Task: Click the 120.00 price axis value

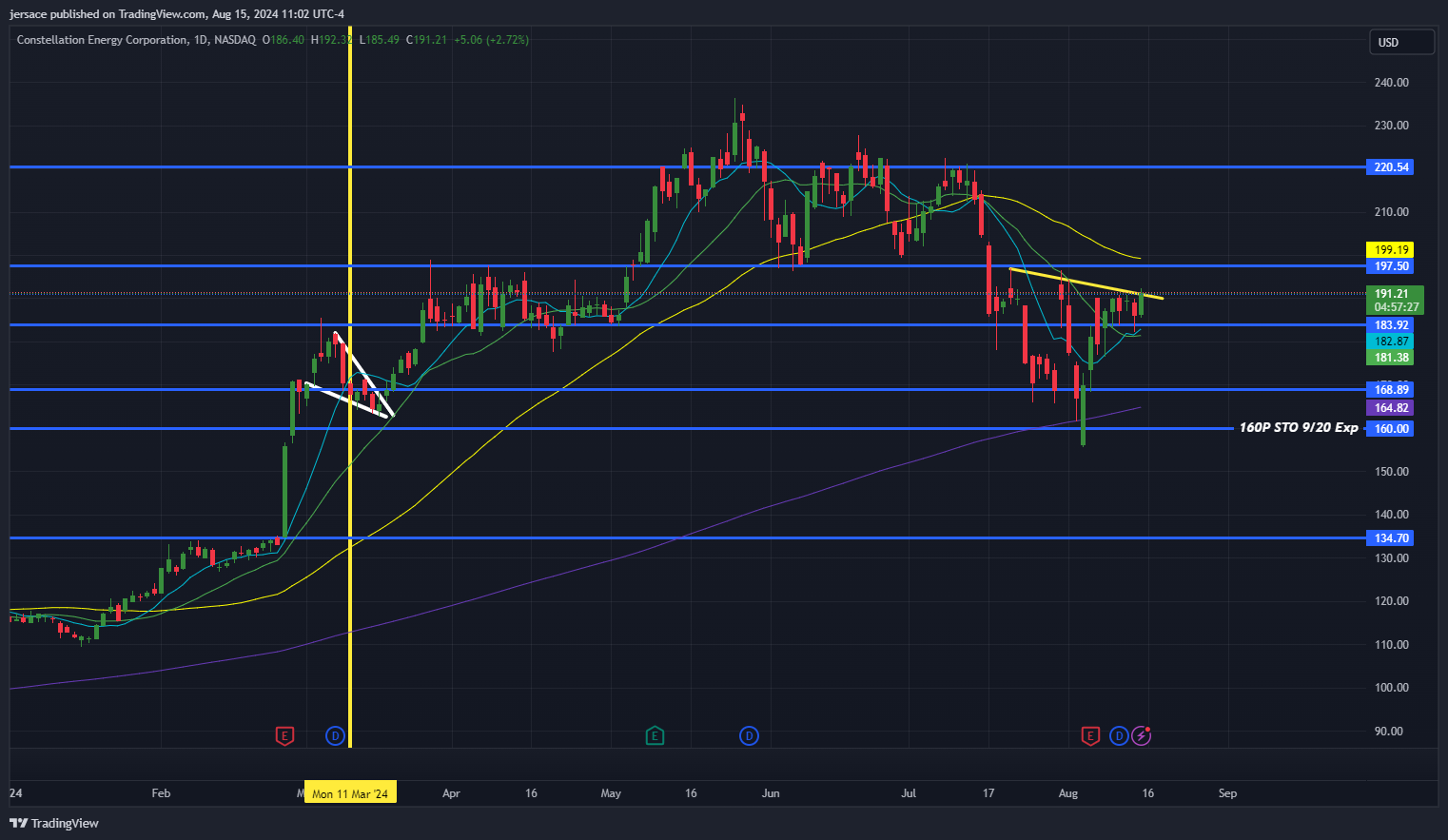Action: [x=1391, y=601]
